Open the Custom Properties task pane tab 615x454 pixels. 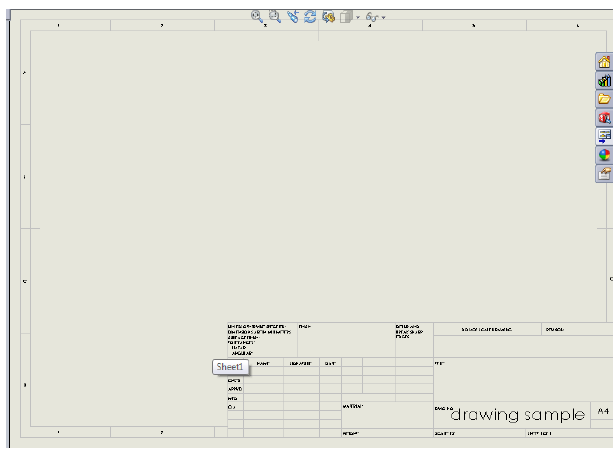(x=604, y=173)
